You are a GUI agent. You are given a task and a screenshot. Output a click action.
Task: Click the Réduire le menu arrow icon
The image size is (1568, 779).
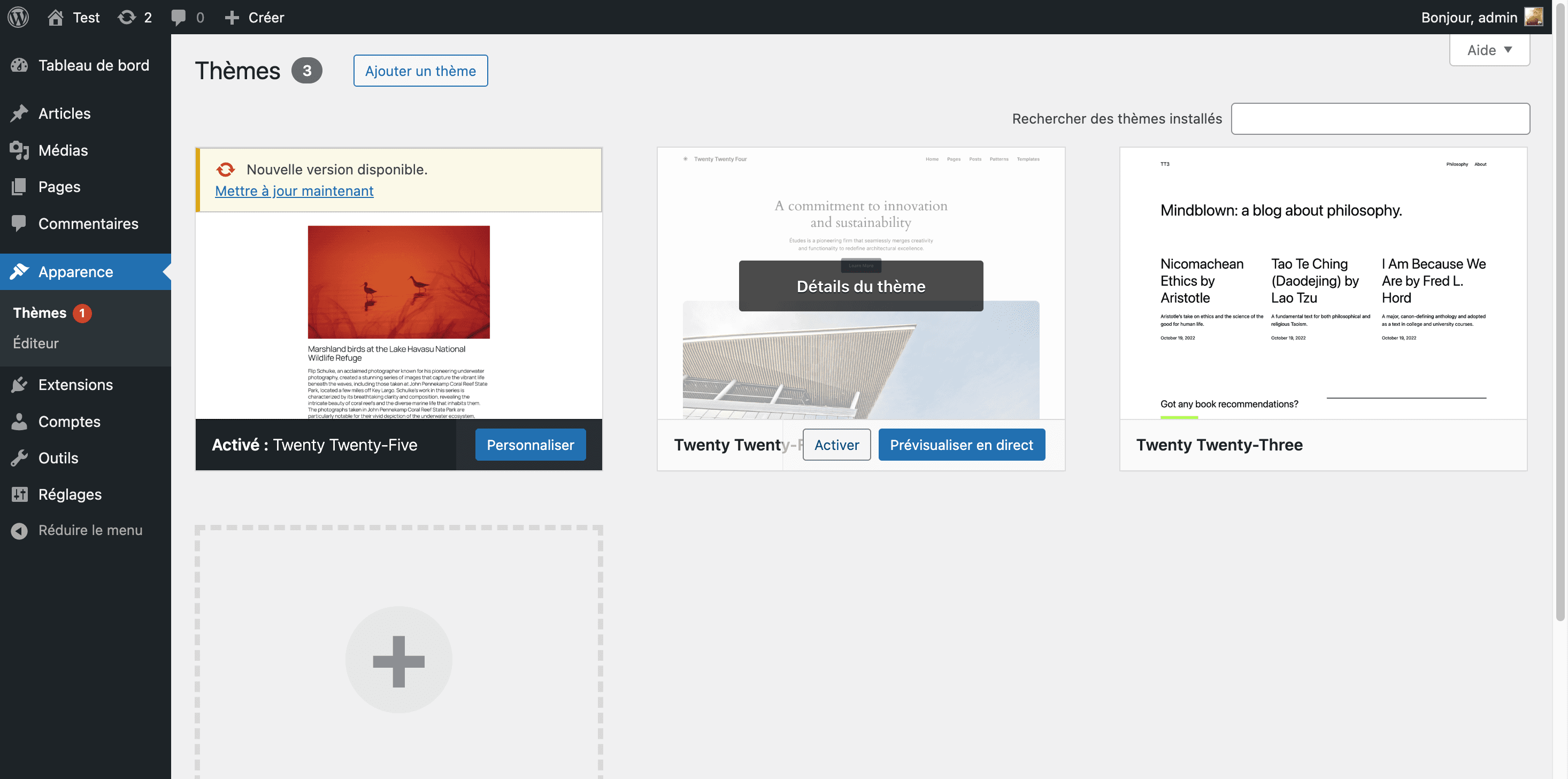[19, 531]
